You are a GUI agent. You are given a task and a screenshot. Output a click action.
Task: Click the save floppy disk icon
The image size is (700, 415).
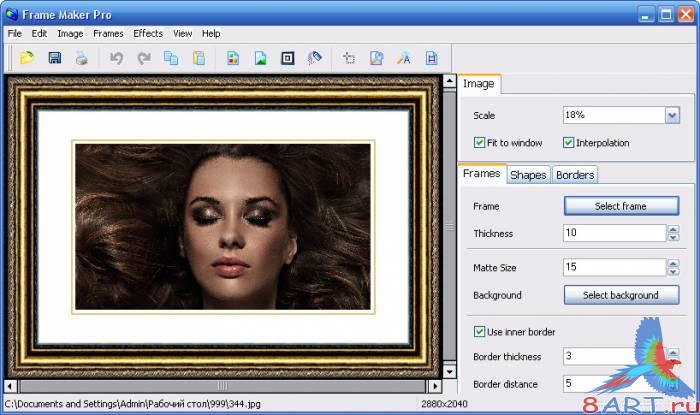[x=55, y=58]
